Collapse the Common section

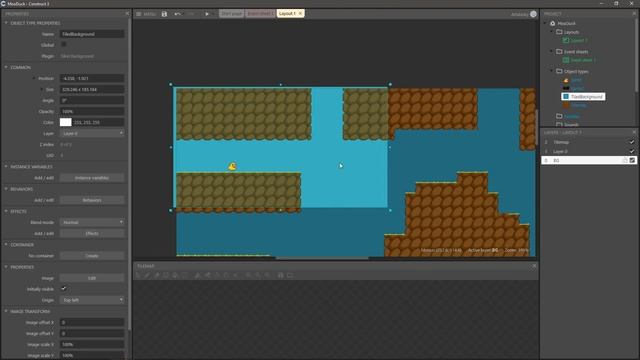point(6,67)
